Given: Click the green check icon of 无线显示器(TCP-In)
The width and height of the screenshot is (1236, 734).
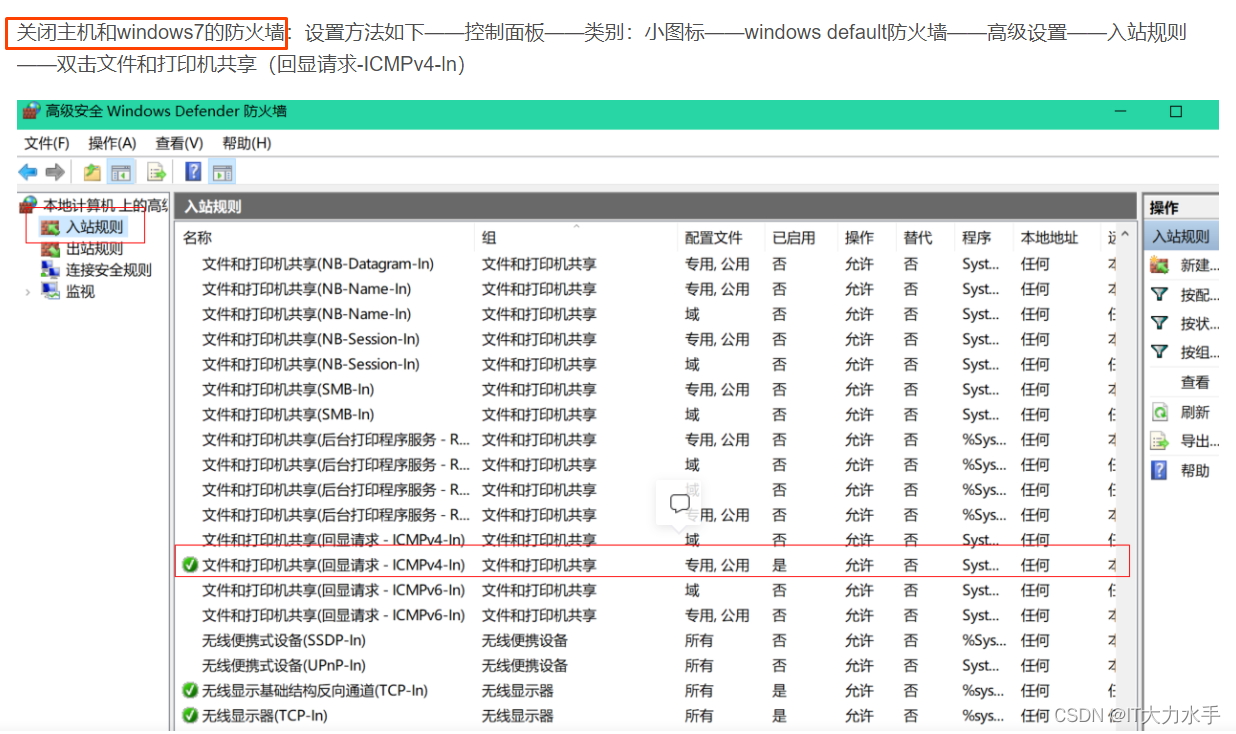Looking at the screenshot, I should click(190, 715).
